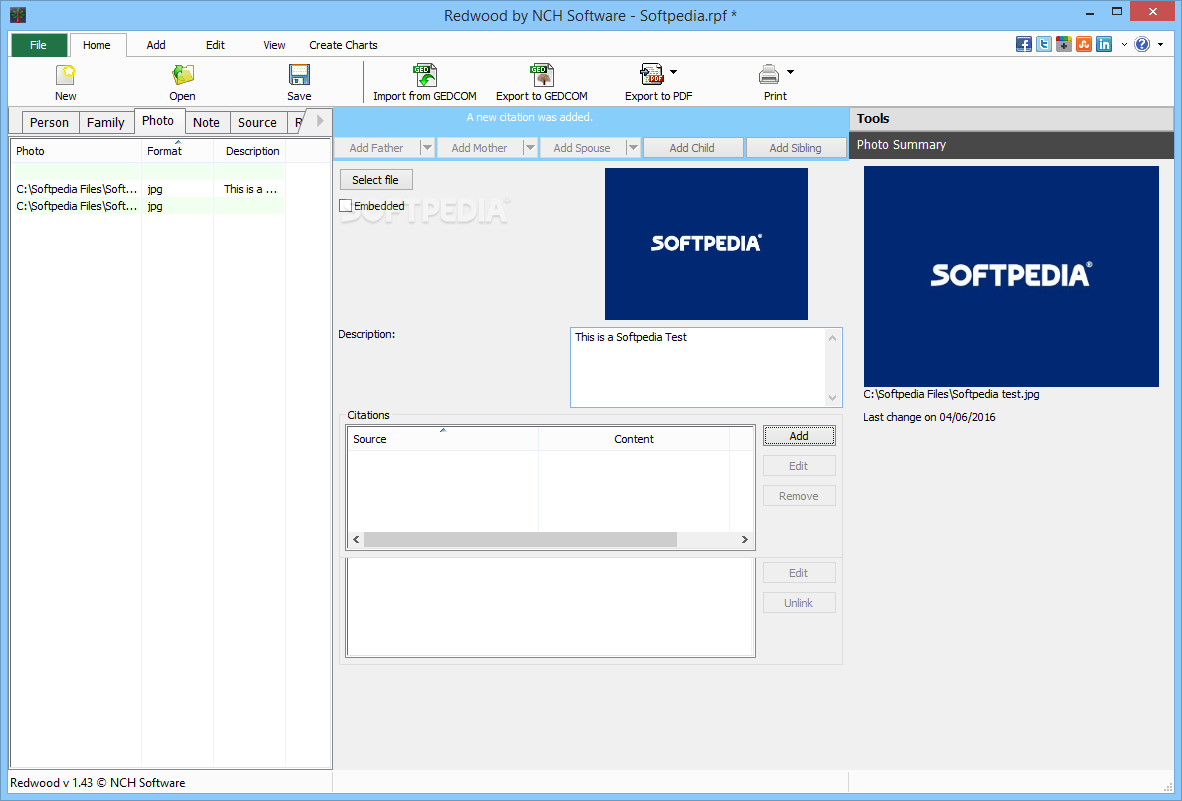Switch to the Edit ribbon tab
This screenshot has width=1182, height=801.
coord(216,45)
